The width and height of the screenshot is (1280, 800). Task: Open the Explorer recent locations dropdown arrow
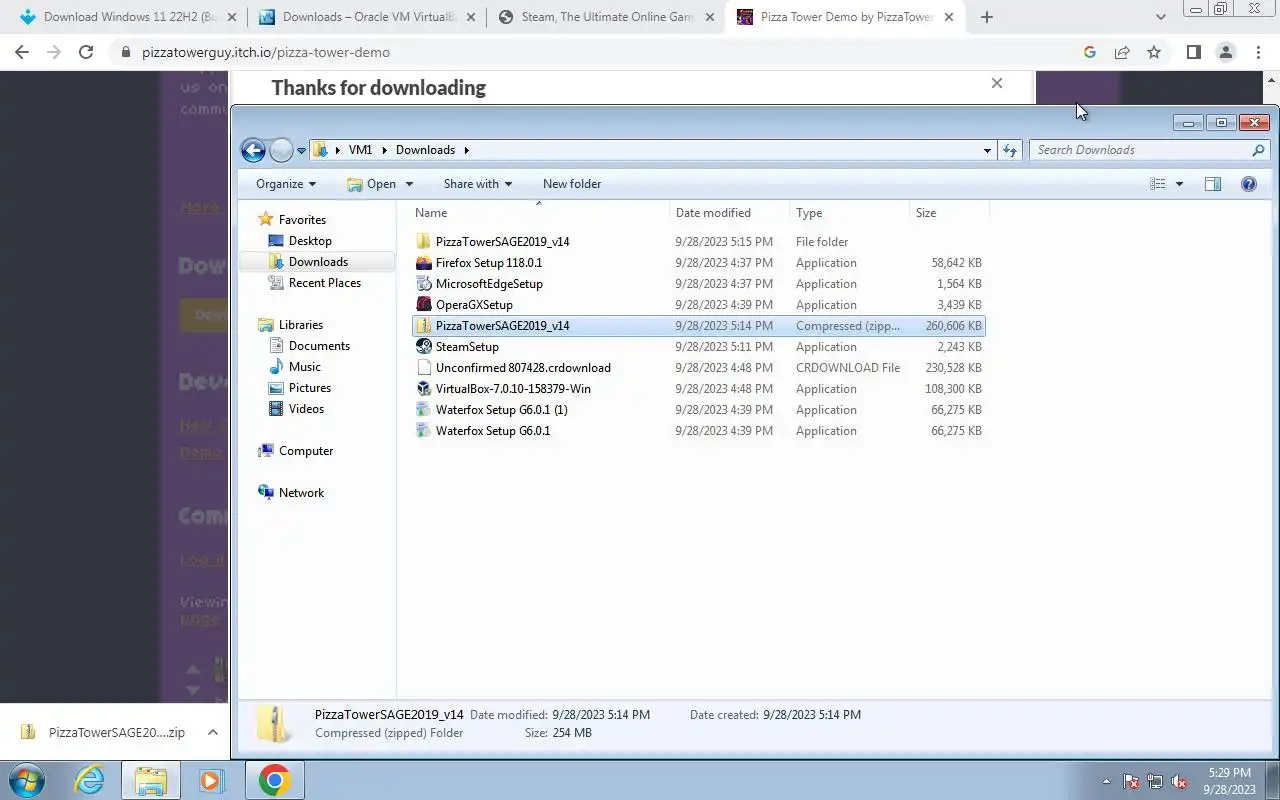[x=301, y=151]
